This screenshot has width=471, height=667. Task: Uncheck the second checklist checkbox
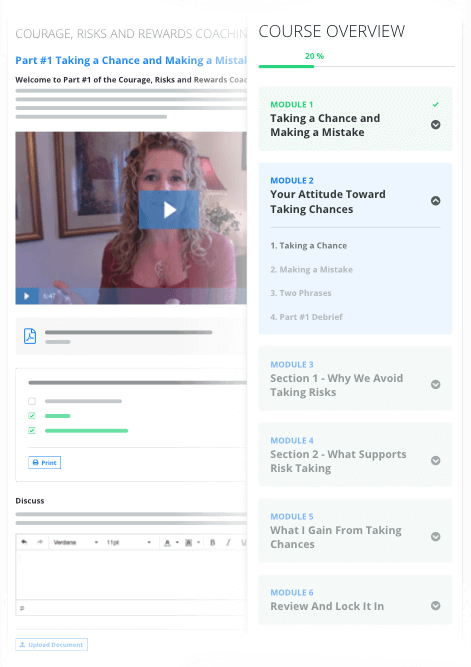click(32, 416)
